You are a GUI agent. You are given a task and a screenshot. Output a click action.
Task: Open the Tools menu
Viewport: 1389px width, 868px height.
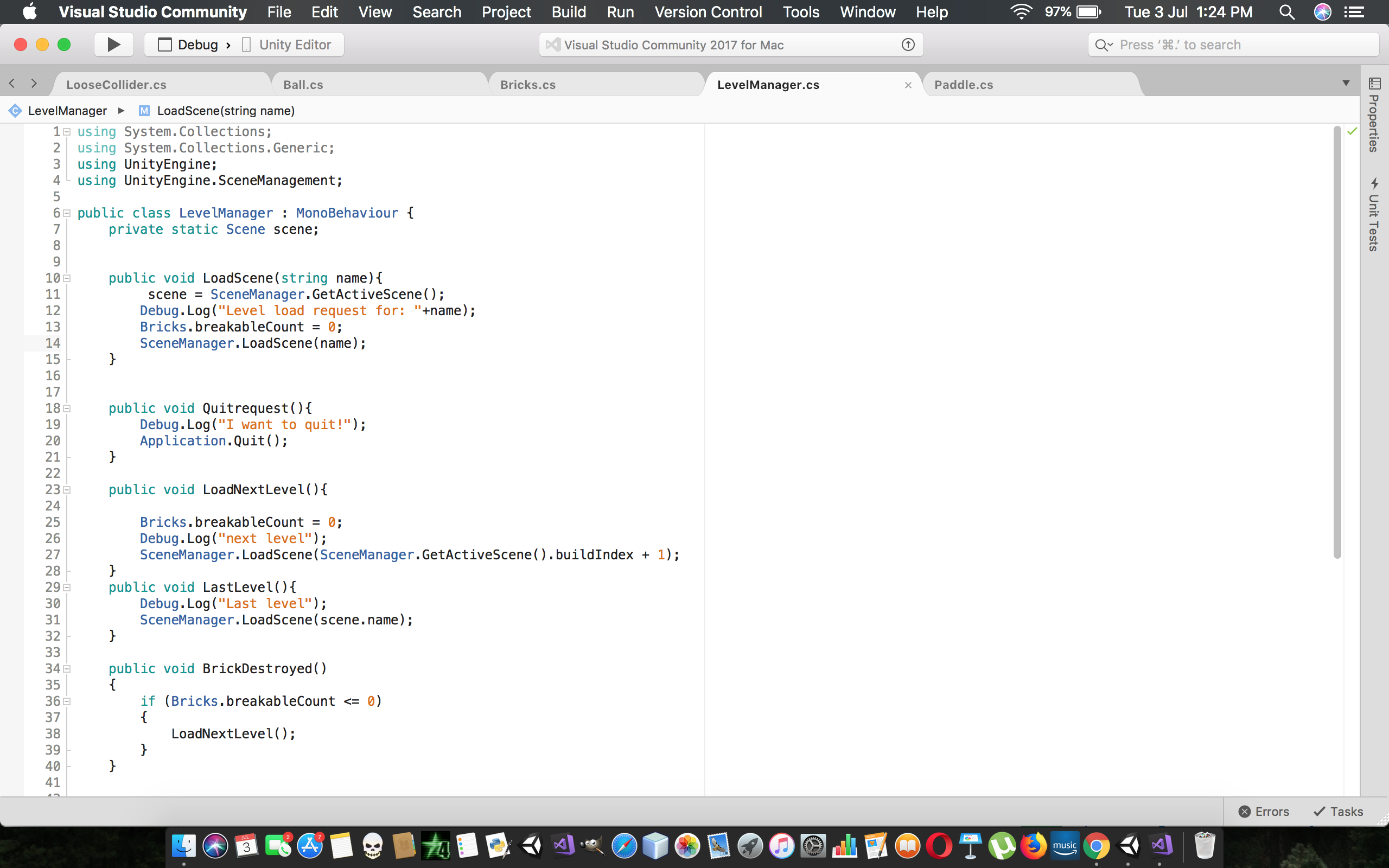[x=801, y=11]
